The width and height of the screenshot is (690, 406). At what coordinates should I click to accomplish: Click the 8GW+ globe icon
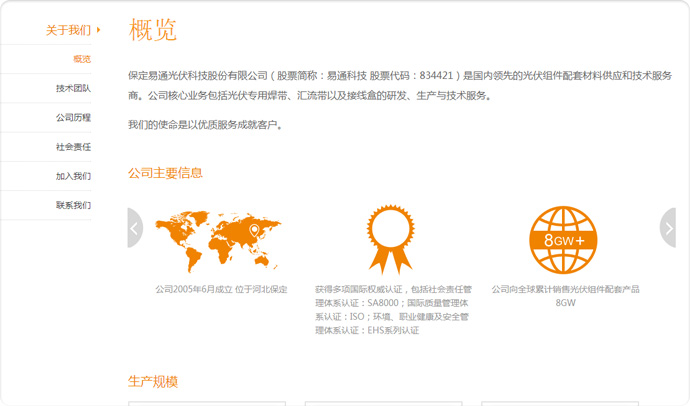tap(563, 240)
